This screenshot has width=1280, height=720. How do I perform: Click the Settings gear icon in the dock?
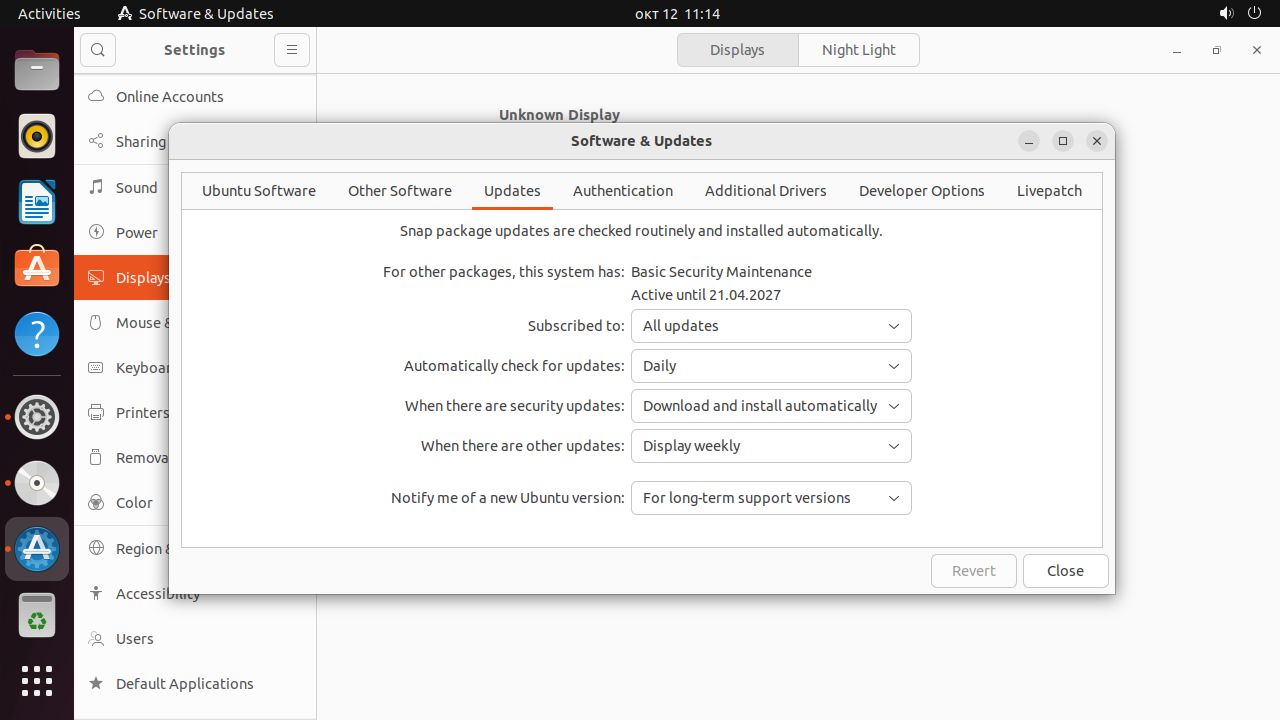pos(37,417)
